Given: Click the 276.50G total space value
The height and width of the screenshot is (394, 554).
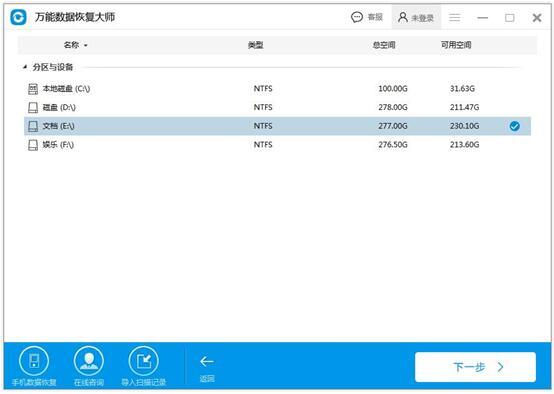Looking at the screenshot, I should click(x=393, y=145).
